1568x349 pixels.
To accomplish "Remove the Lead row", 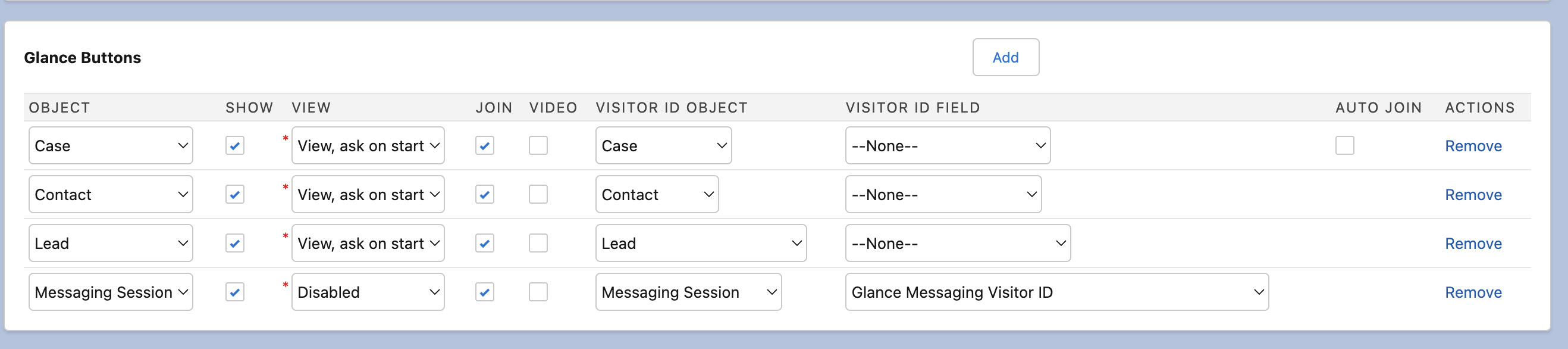I will point(1472,243).
